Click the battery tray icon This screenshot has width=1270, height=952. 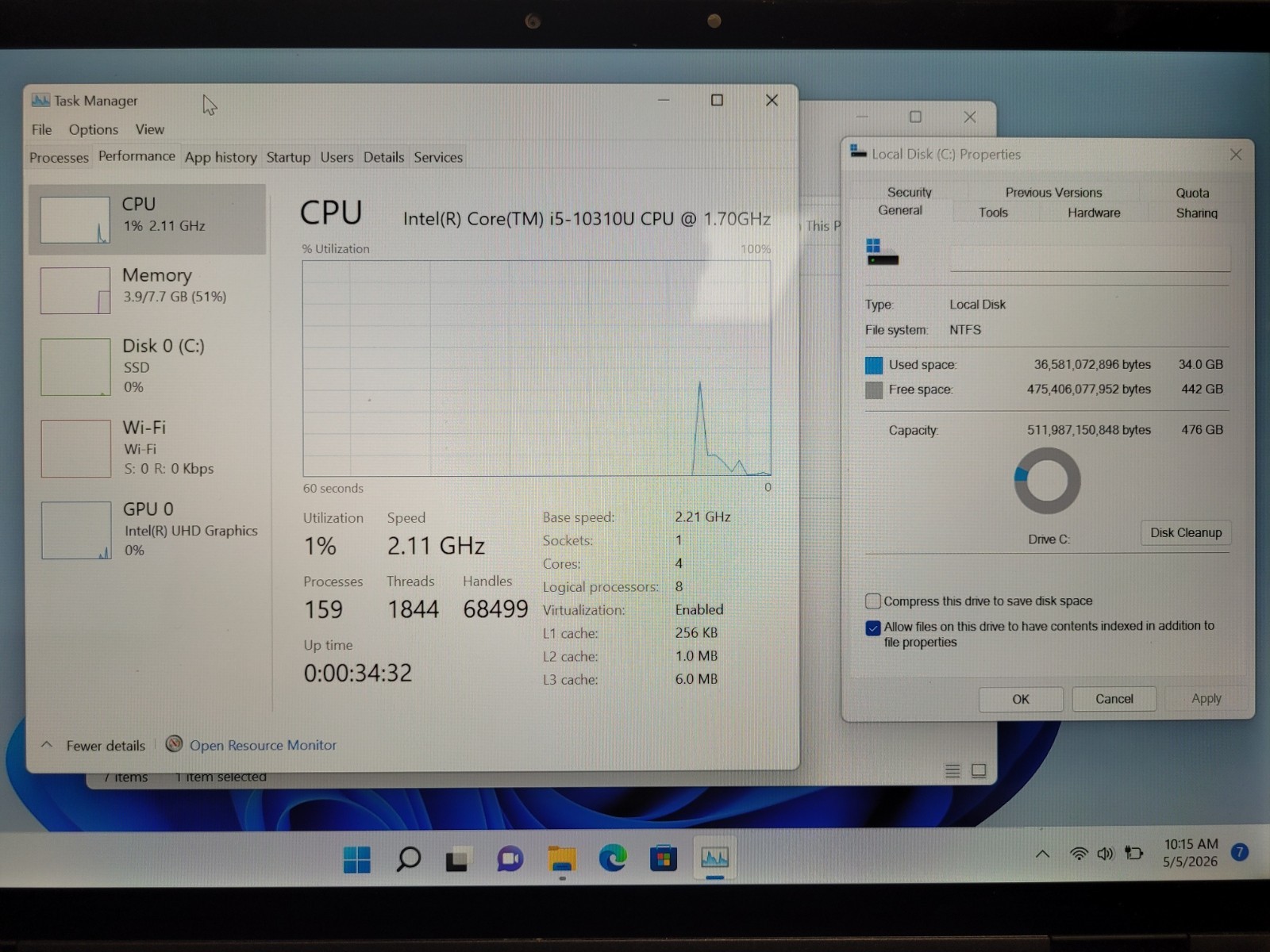pos(1134,854)
